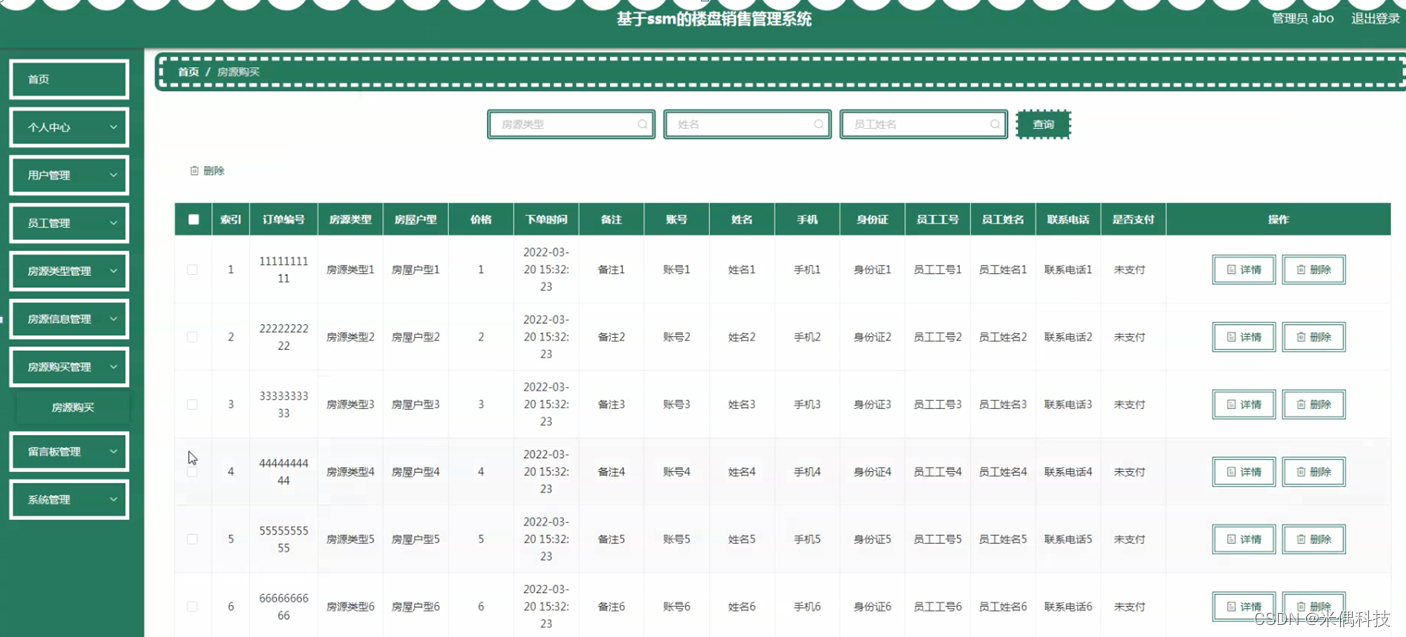Check the checkbox for row 4

point(192,472)
